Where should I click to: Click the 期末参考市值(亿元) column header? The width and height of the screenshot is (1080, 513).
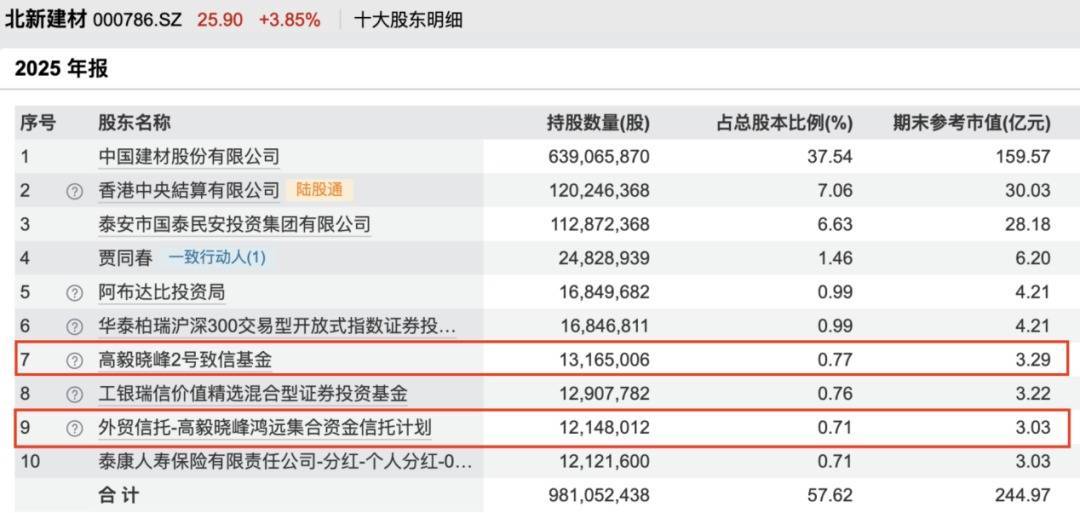pyautogui.click(x=972, y=123)
